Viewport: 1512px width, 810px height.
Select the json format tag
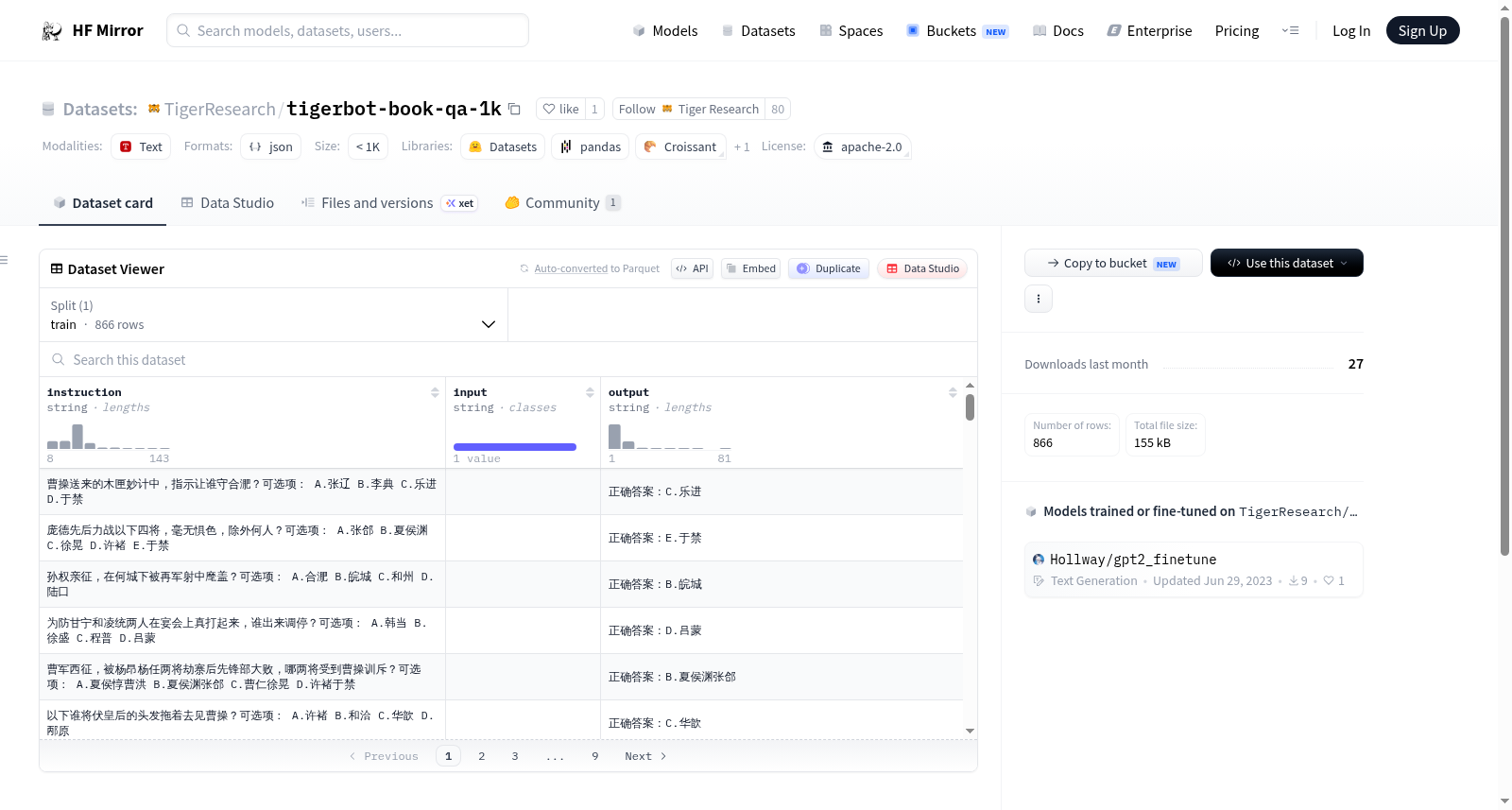[x=271, y=146]
